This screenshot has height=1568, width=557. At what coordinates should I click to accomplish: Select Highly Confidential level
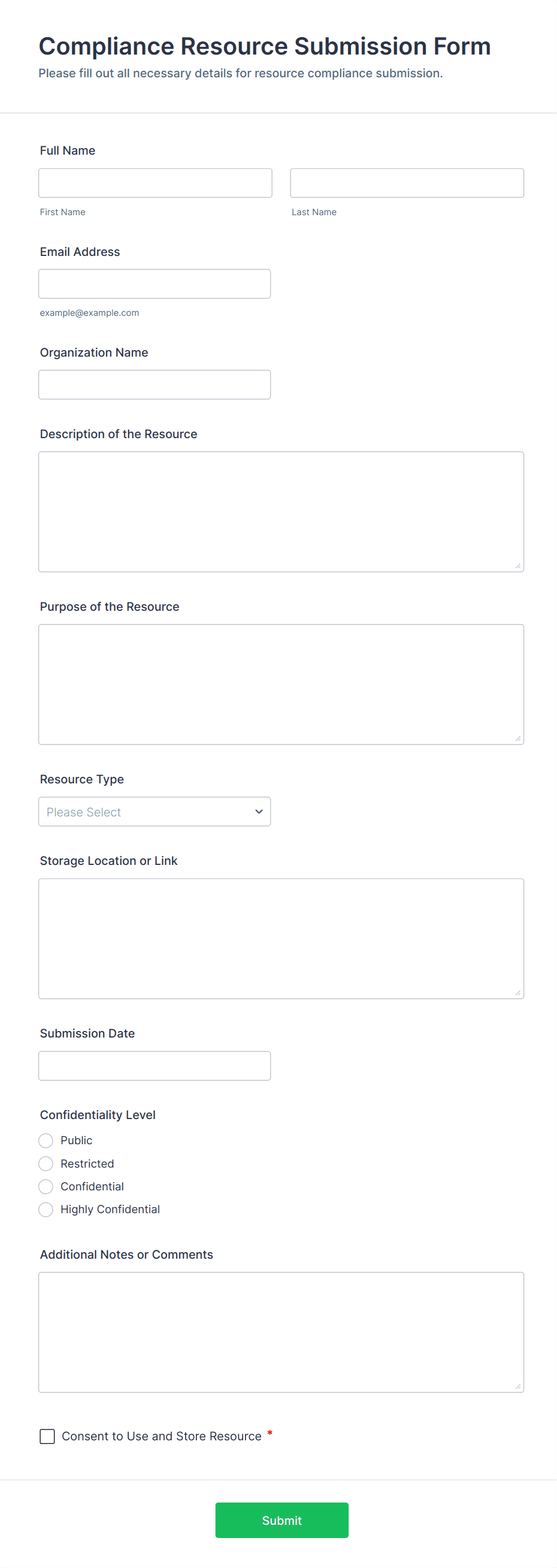coord(46,1209)
